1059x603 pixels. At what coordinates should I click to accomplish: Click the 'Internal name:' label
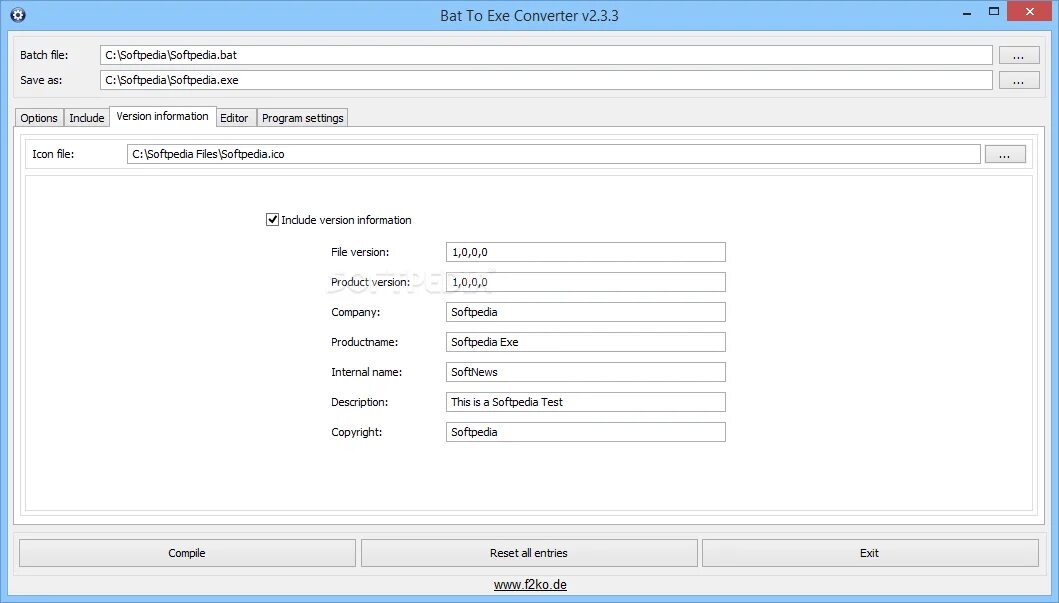coord(366,372)
